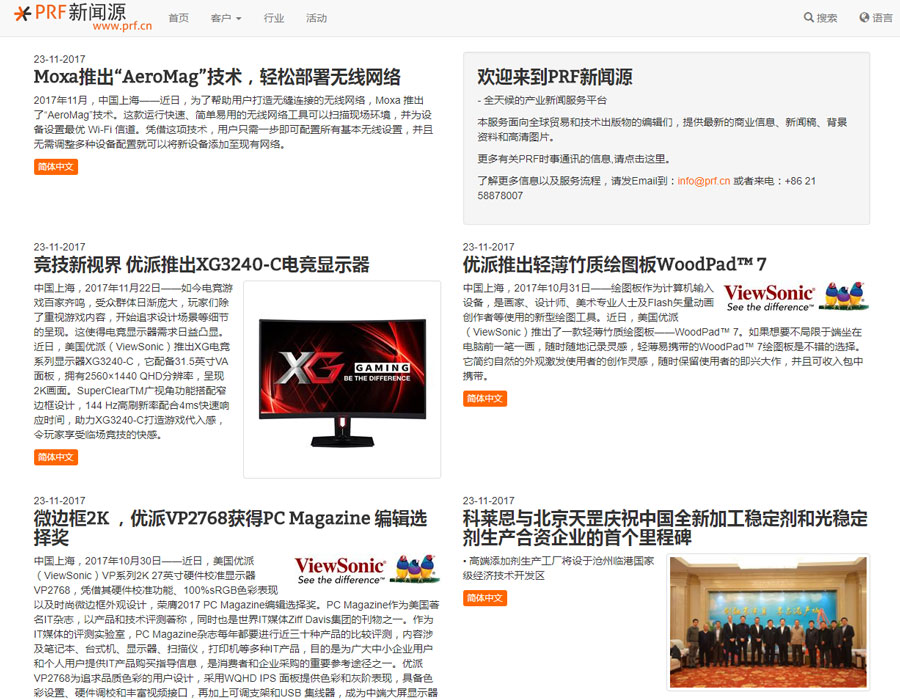The width and height of the screenshot is (900, 699).
Task: Click 简体中文 button under WoodPad article
Action: coord(484,399)
